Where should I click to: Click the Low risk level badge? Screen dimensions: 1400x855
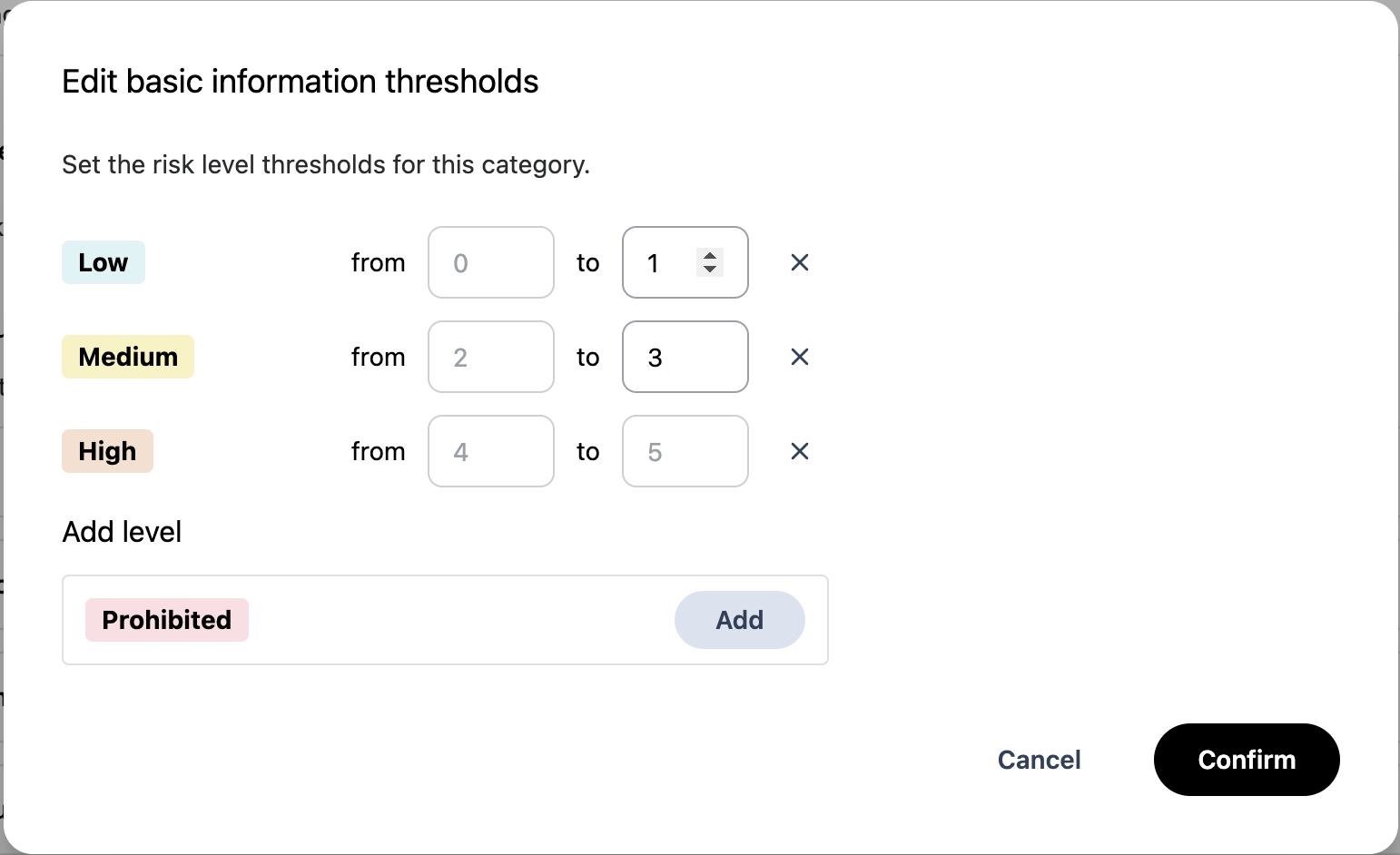(104, 262)
